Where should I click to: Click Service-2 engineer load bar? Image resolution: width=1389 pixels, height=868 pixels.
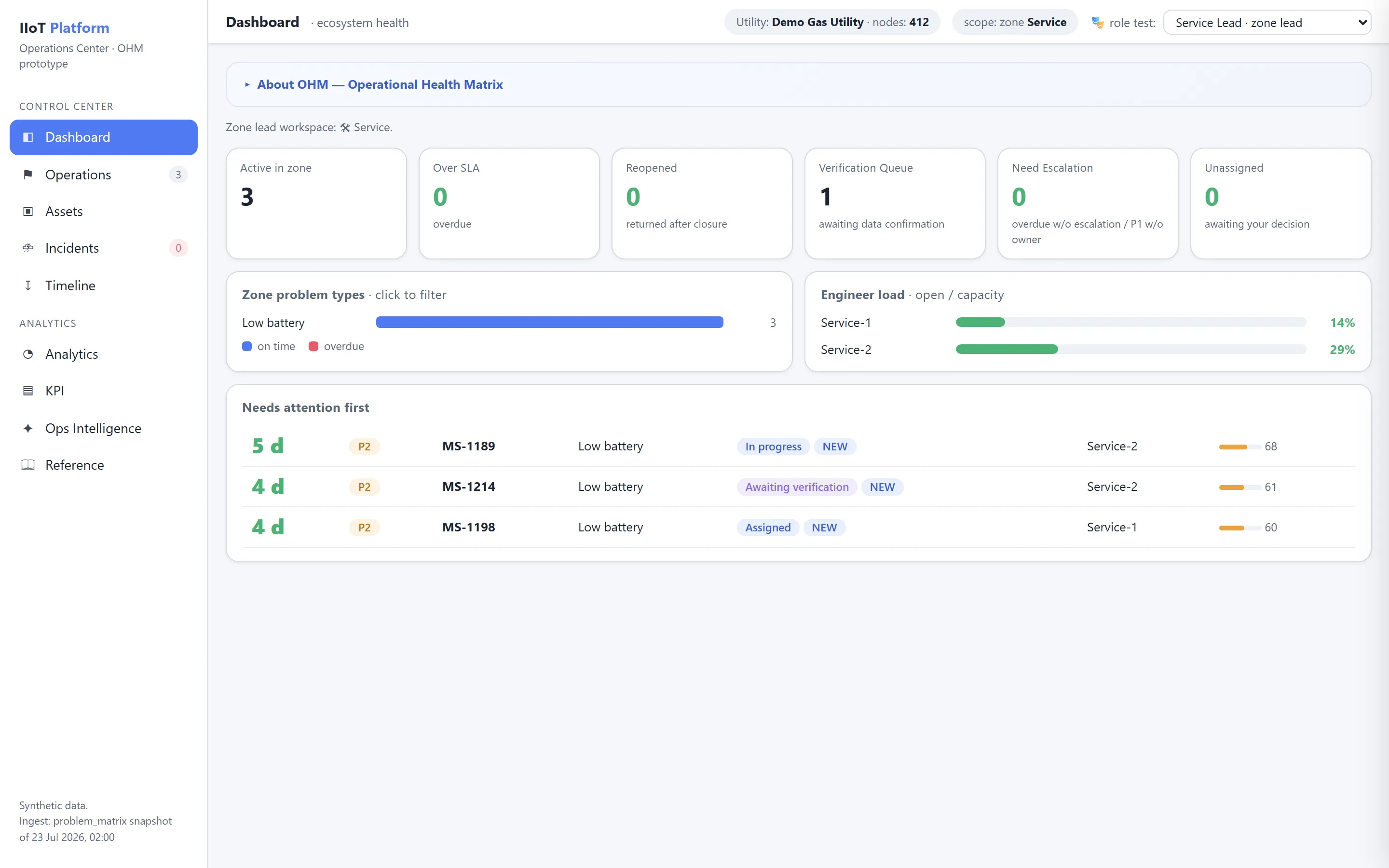click(1130, 350)
